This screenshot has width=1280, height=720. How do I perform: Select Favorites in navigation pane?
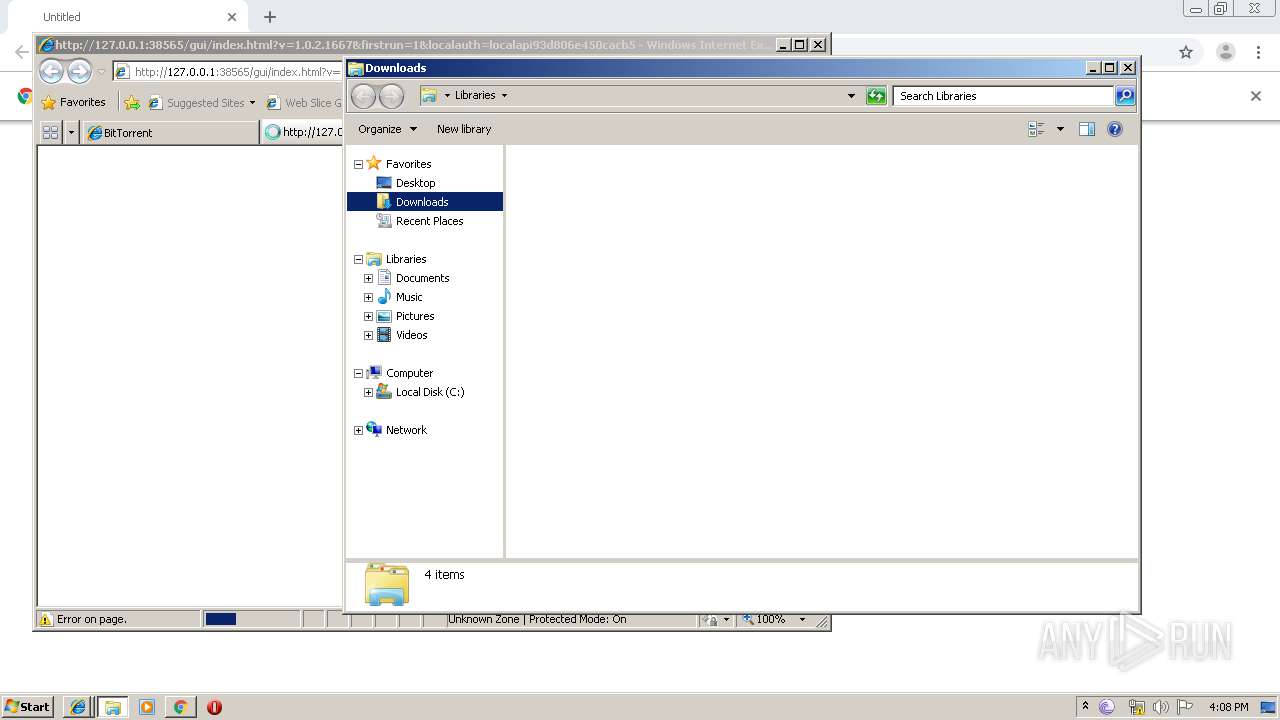(409, 164)
